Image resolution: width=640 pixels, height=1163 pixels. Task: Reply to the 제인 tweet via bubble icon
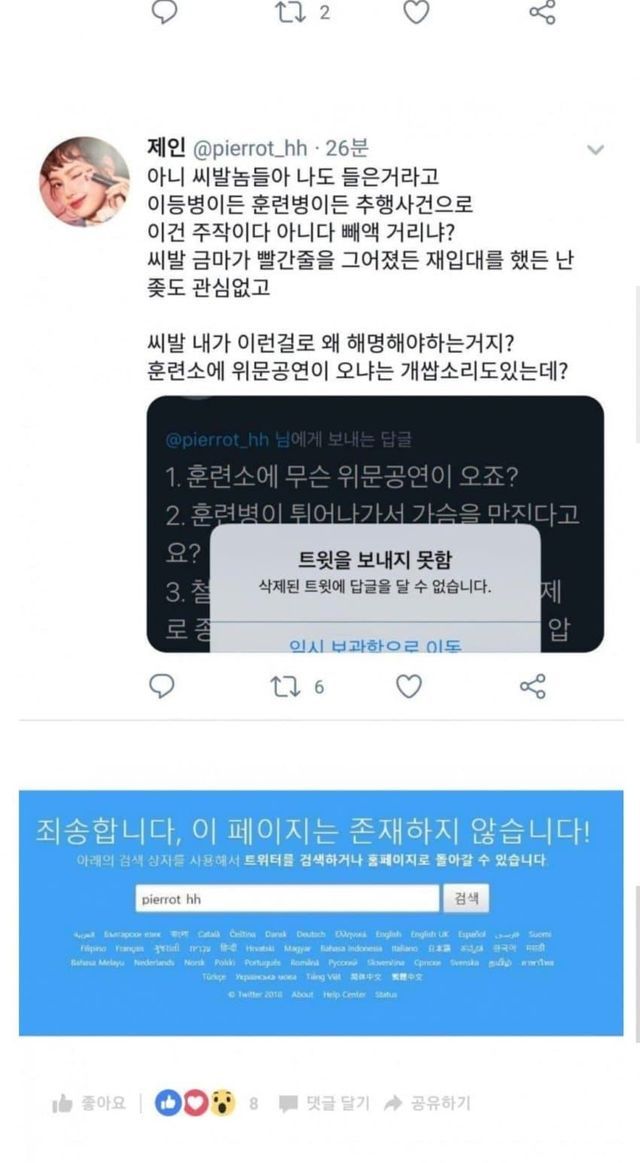pos(162,686)
